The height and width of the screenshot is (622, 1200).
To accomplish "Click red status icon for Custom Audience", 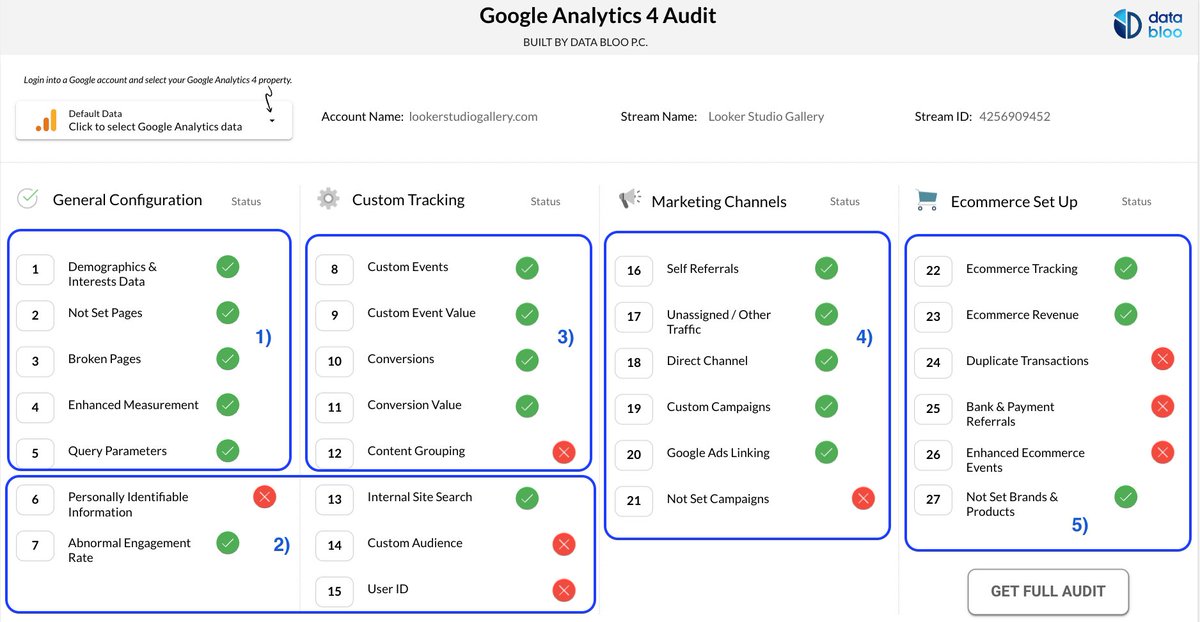I will coord(564,544).
